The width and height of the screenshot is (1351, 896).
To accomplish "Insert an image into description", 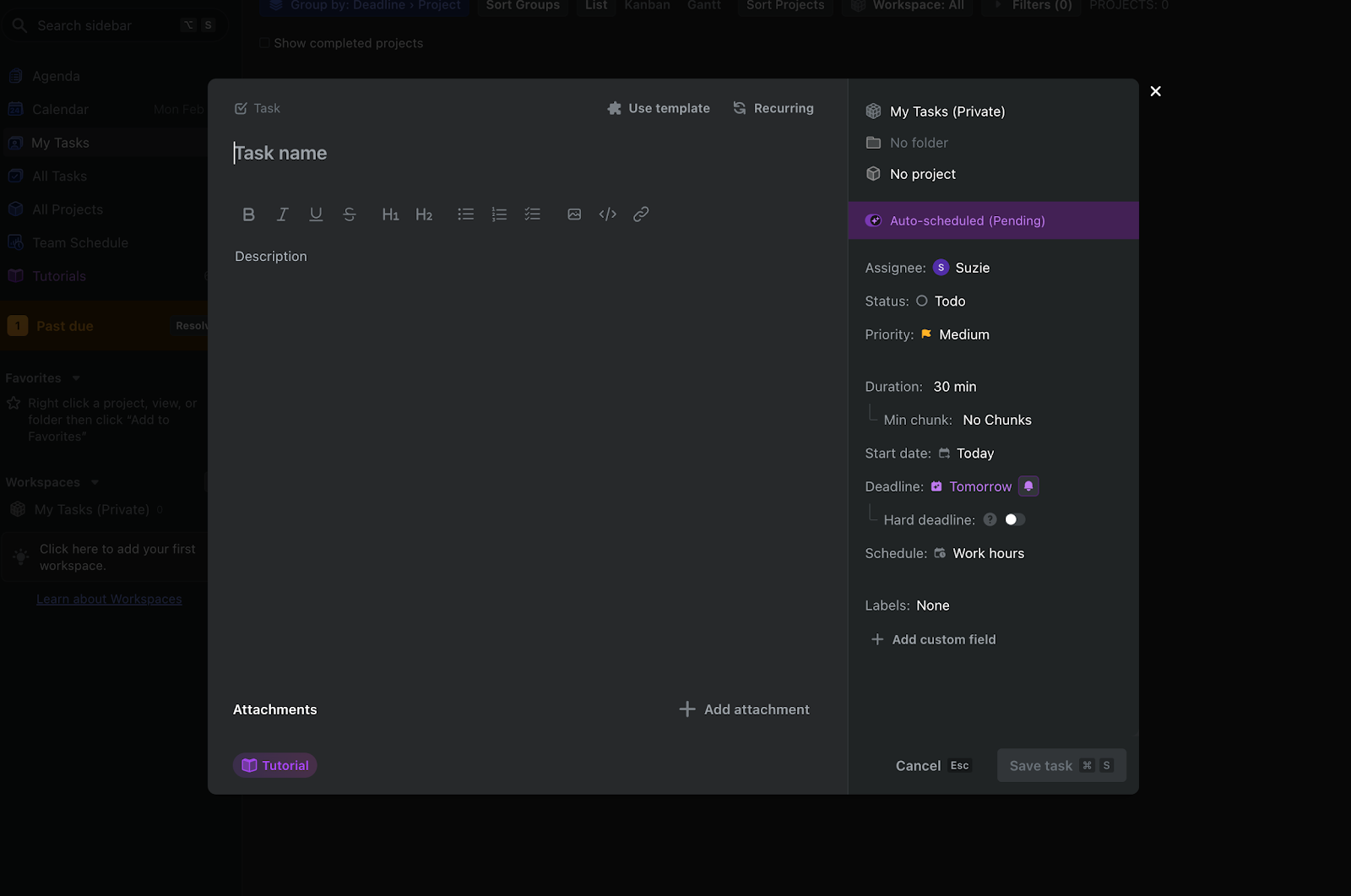I will click(574, 214).
